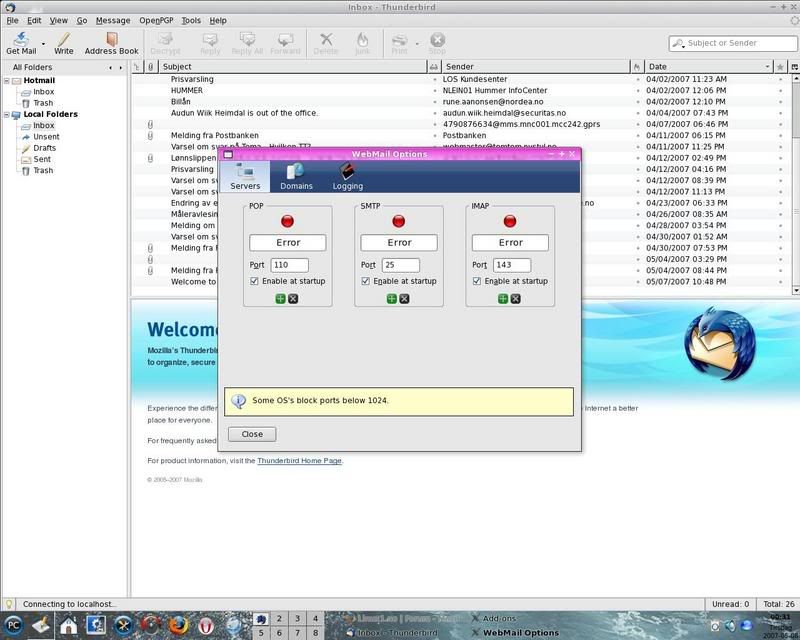Close the WebMail Options dialog
This screenshot has height=640, width=800.
click(252, 434)
